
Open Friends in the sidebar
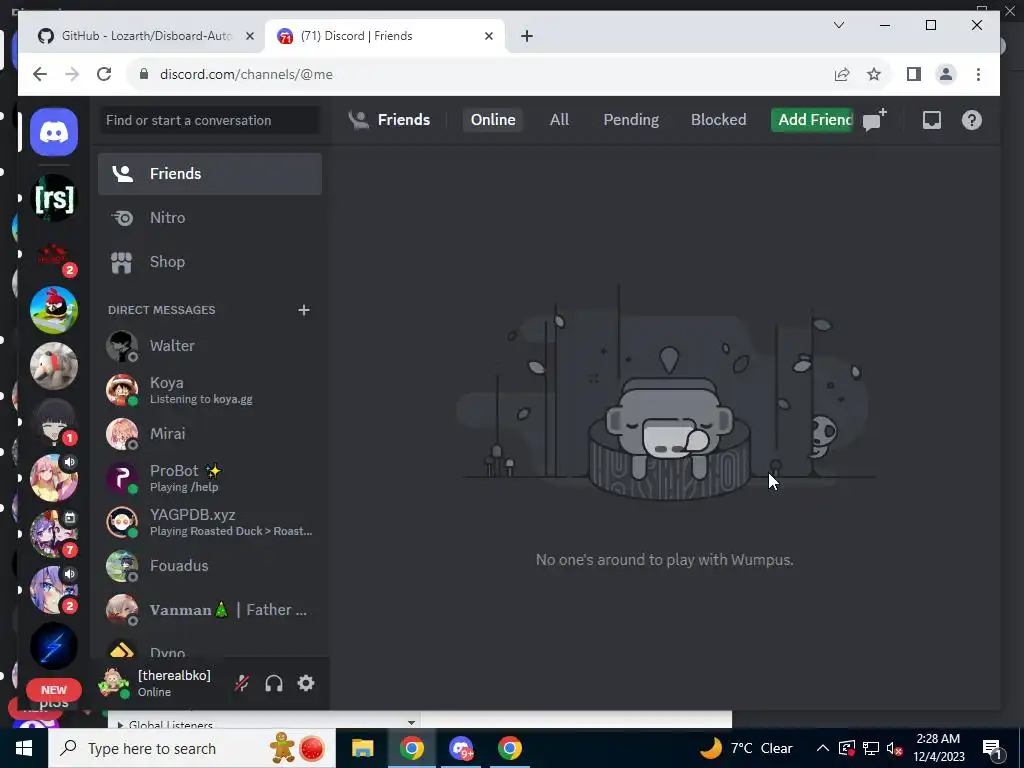210,174
